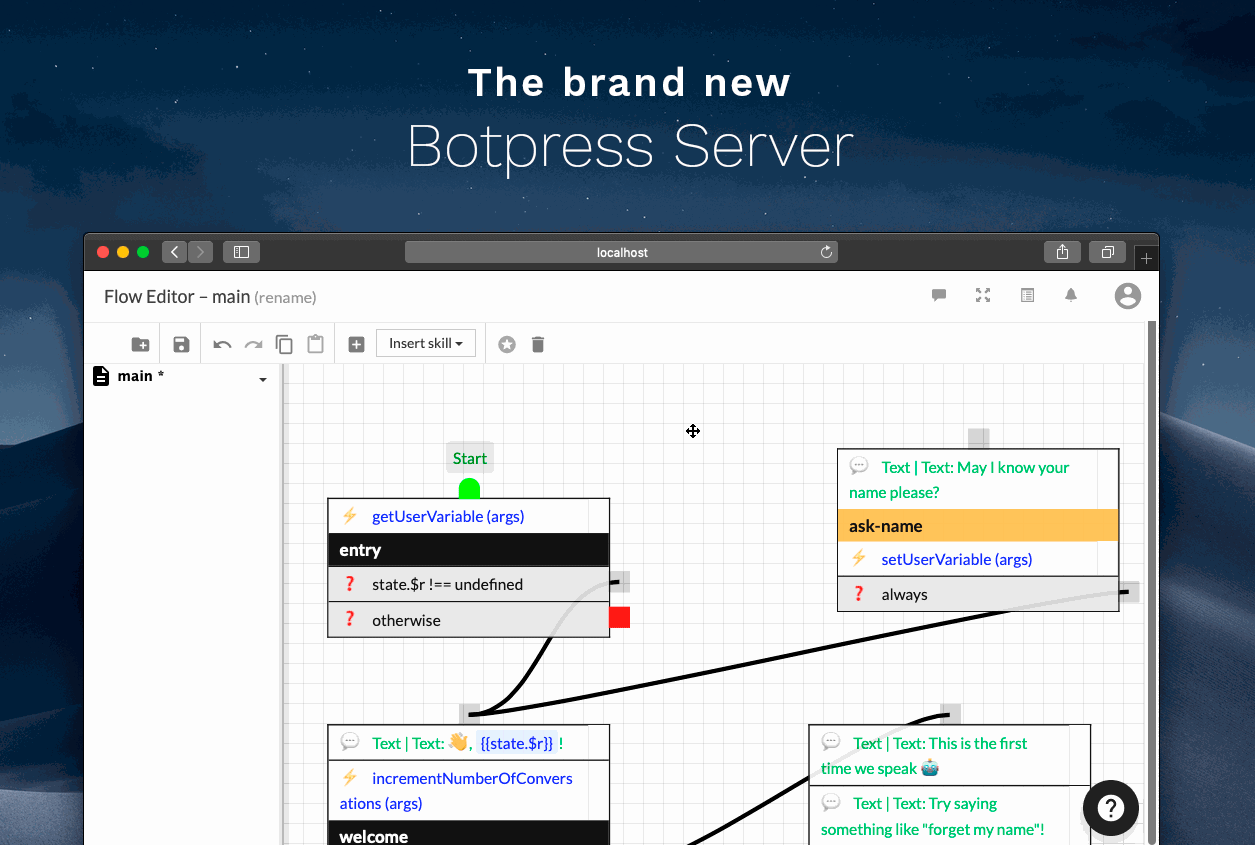Save the flow with the floppy disk icon
Screen dimensions: 1255x845
point(181,345)
